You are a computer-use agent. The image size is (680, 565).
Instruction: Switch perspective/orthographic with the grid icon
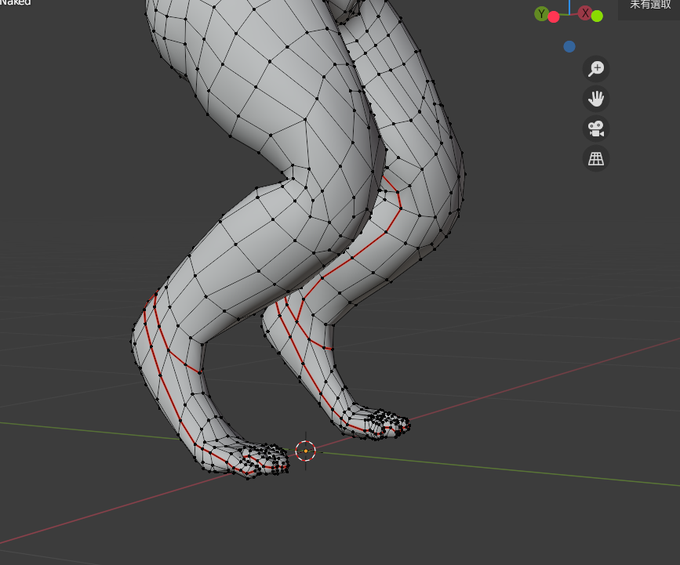[596, 159]
